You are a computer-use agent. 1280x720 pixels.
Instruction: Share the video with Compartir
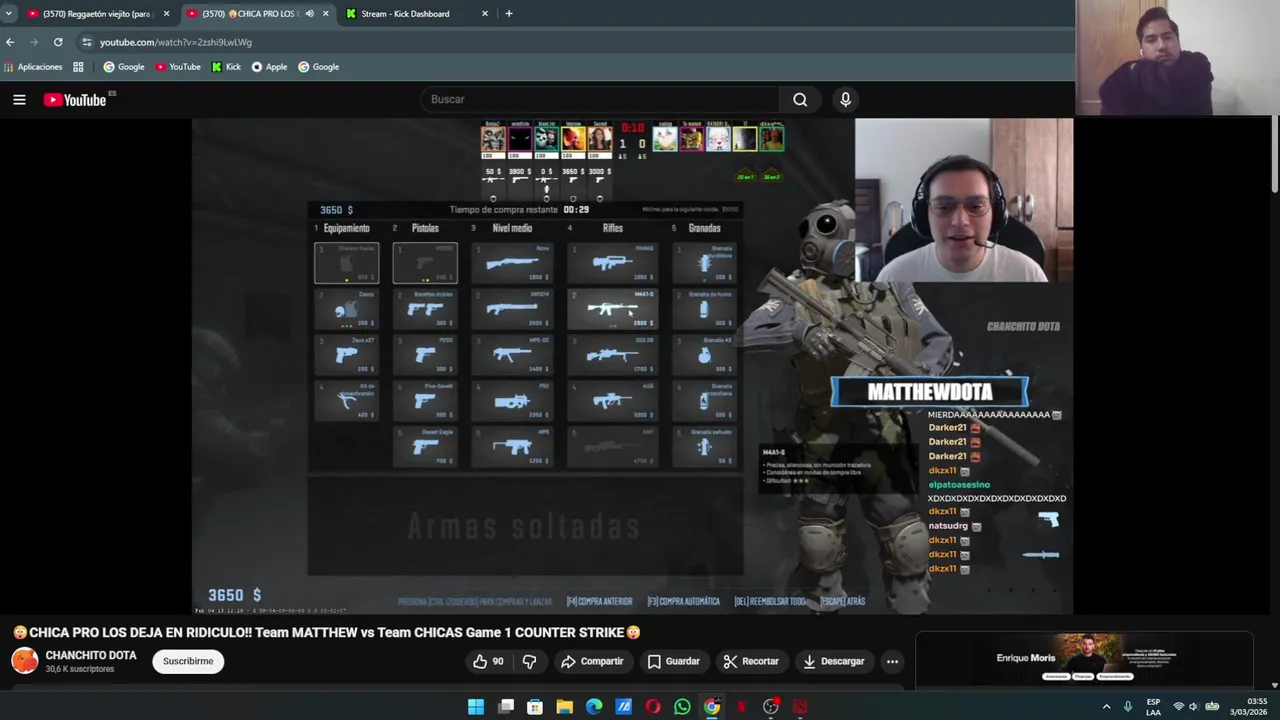tap(592, 661)
